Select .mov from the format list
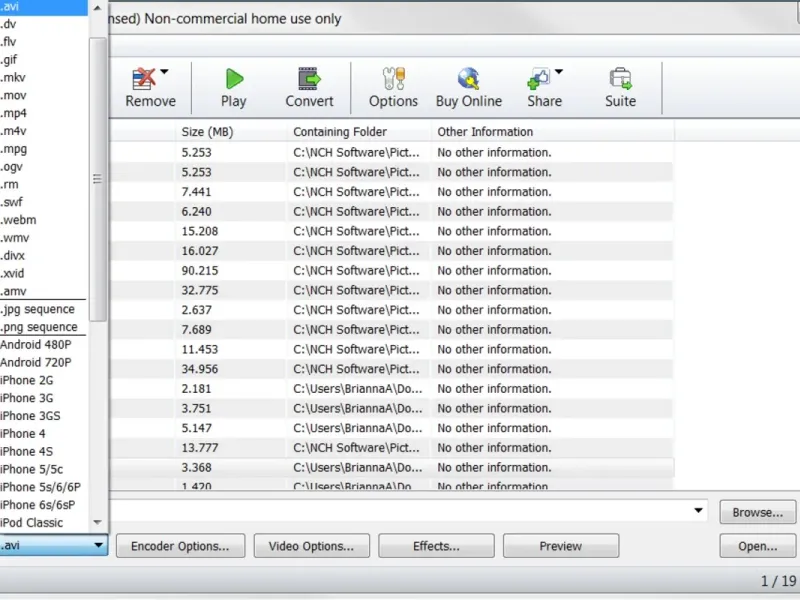 click(x=44, y=95)
